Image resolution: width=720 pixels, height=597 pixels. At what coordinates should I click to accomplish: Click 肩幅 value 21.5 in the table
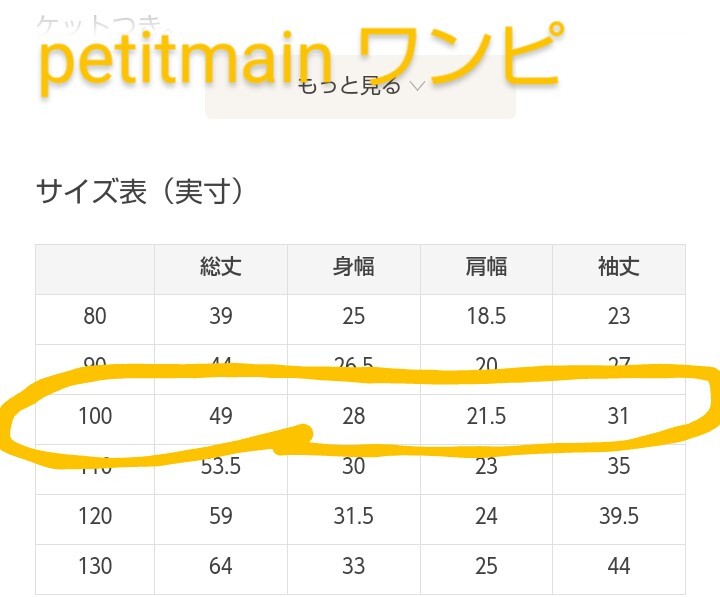click(486, 416)
